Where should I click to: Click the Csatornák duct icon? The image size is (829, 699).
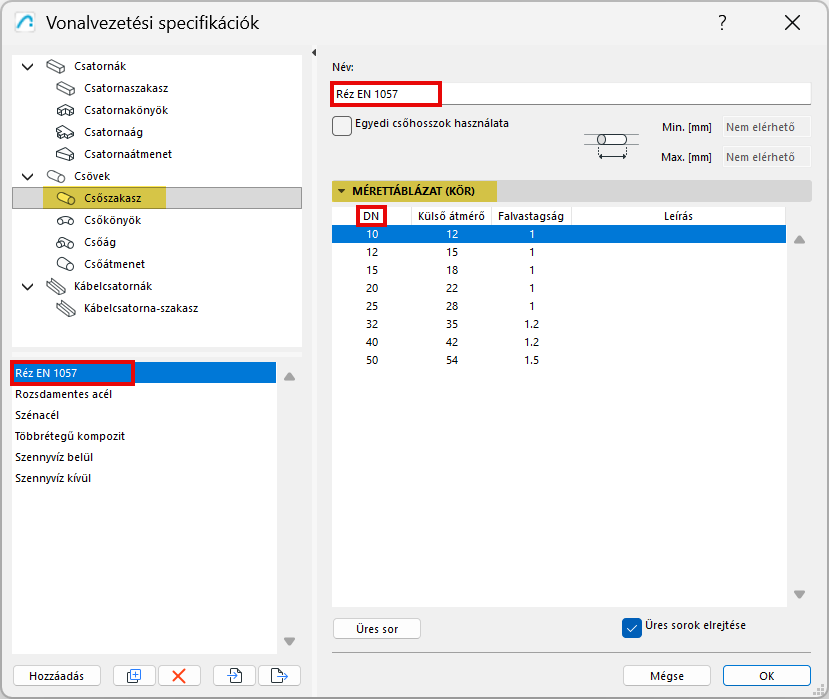56,66
